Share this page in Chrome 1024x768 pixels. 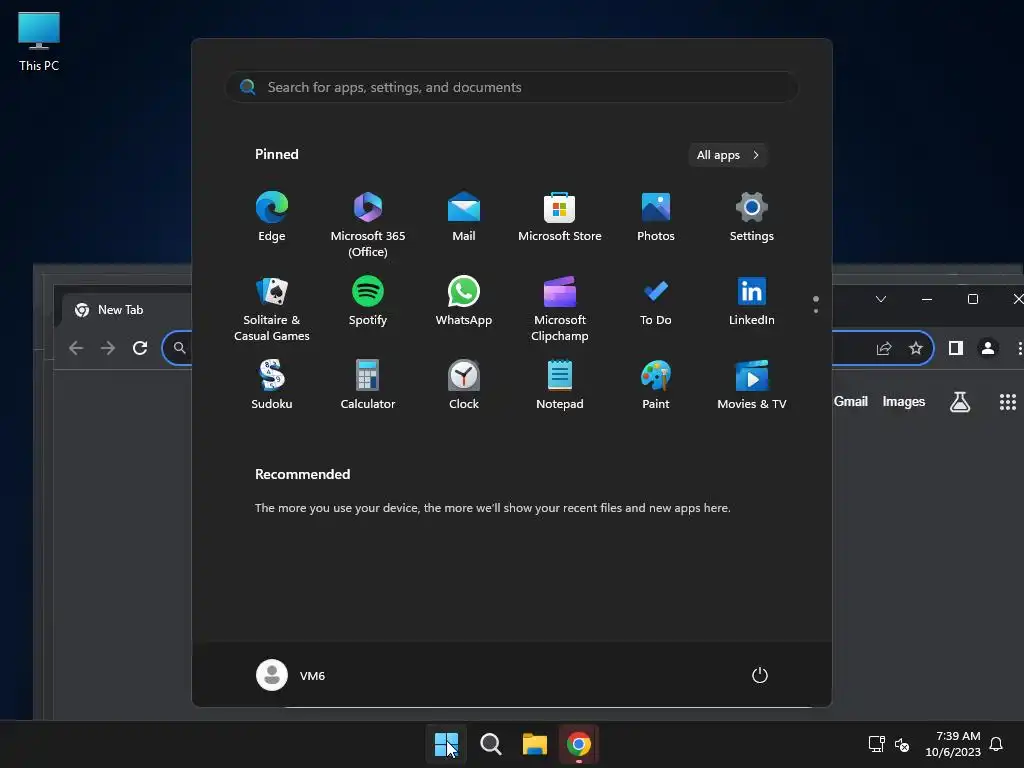(884, 348)
